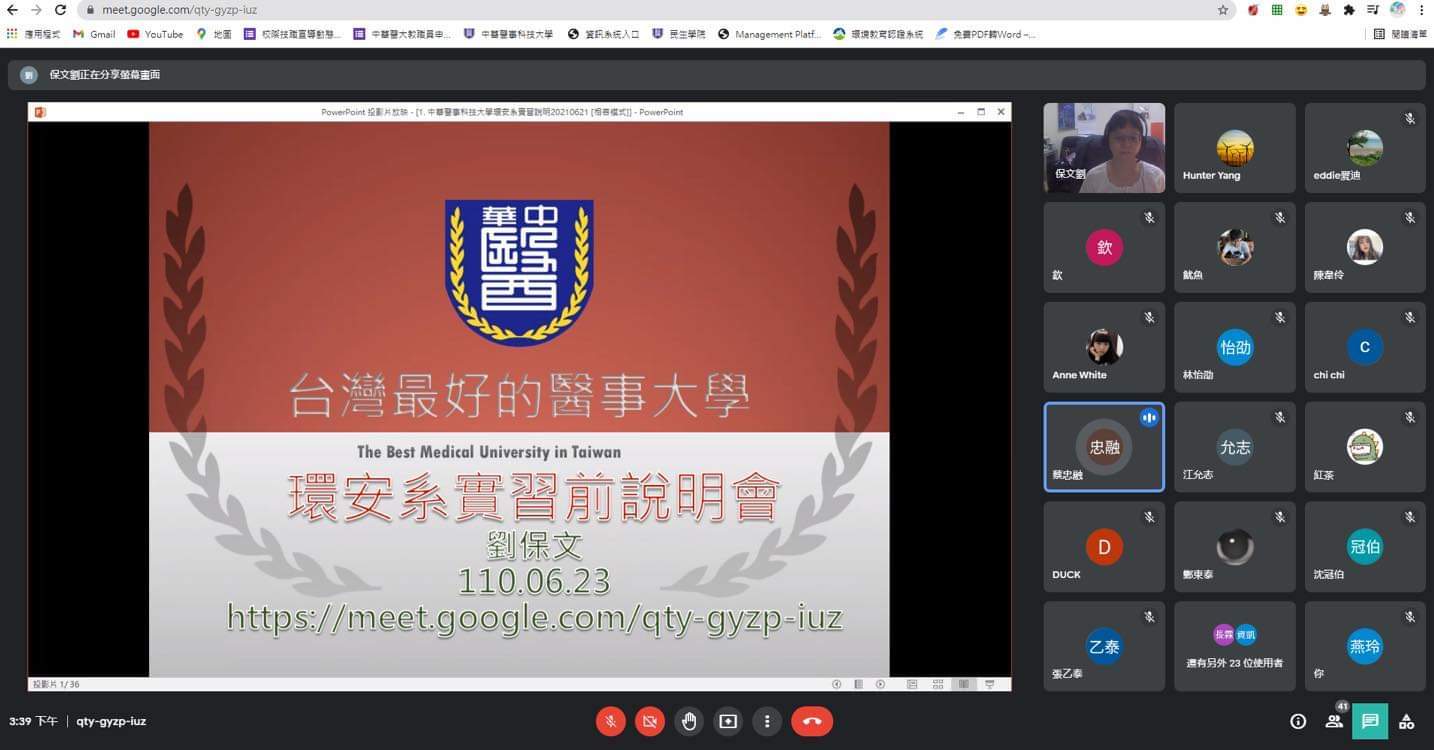Click the yellow emoji extension icon
This screenshot has width=1434, height=750.
pyautogui.click(x=1301, y=10)
